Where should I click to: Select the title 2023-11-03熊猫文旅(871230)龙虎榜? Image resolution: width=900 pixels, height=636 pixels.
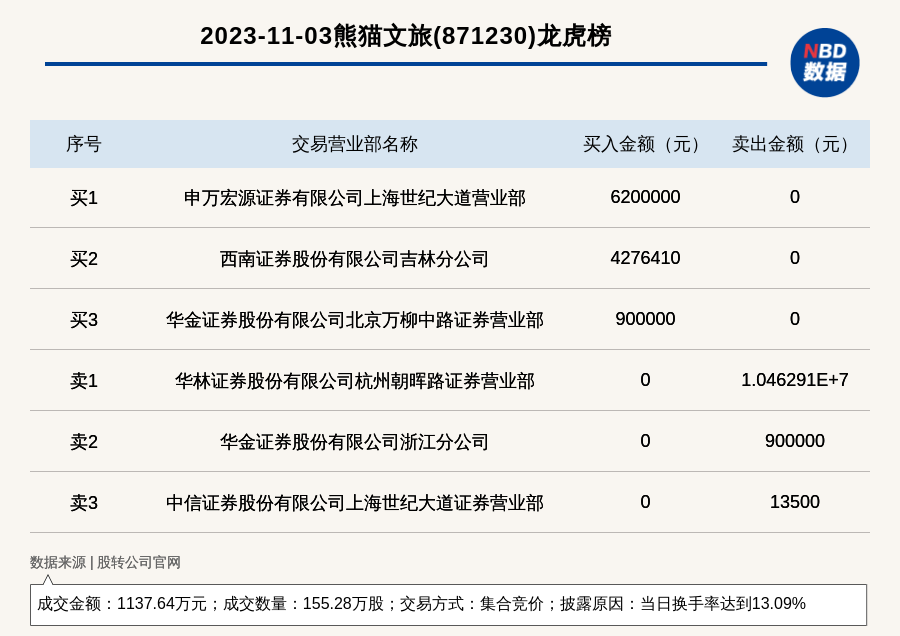click(406, 36)
